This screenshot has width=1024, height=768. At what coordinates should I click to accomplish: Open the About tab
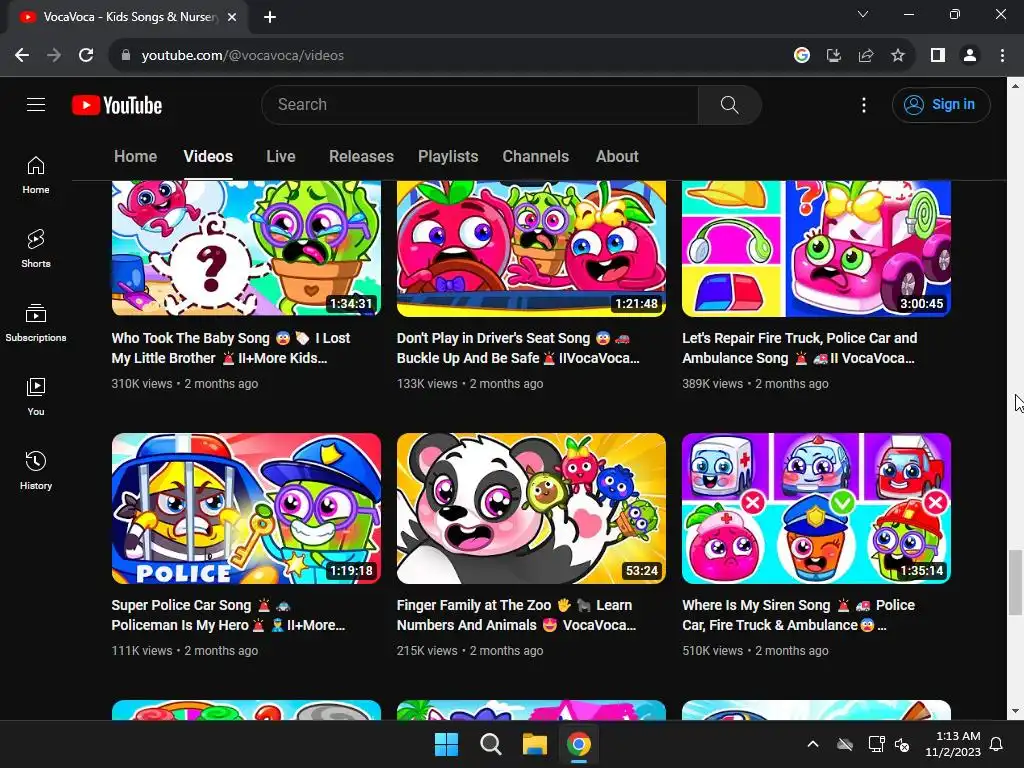click(x=616, y=157)
